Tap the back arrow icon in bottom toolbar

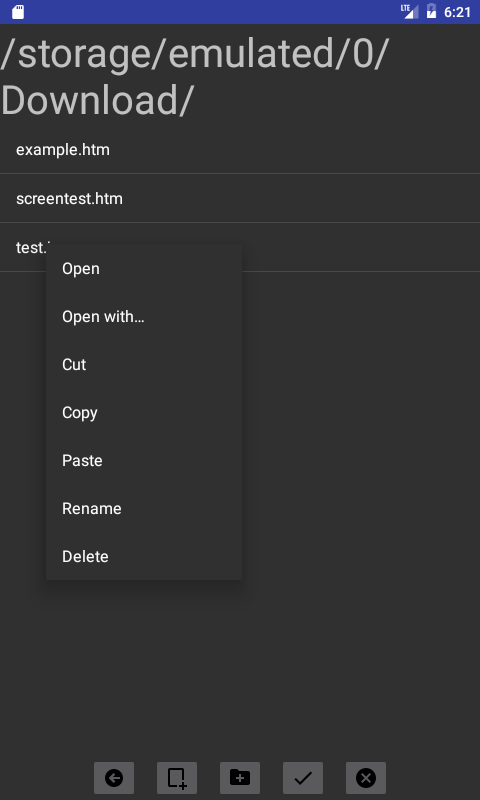[x=114, y=778]
